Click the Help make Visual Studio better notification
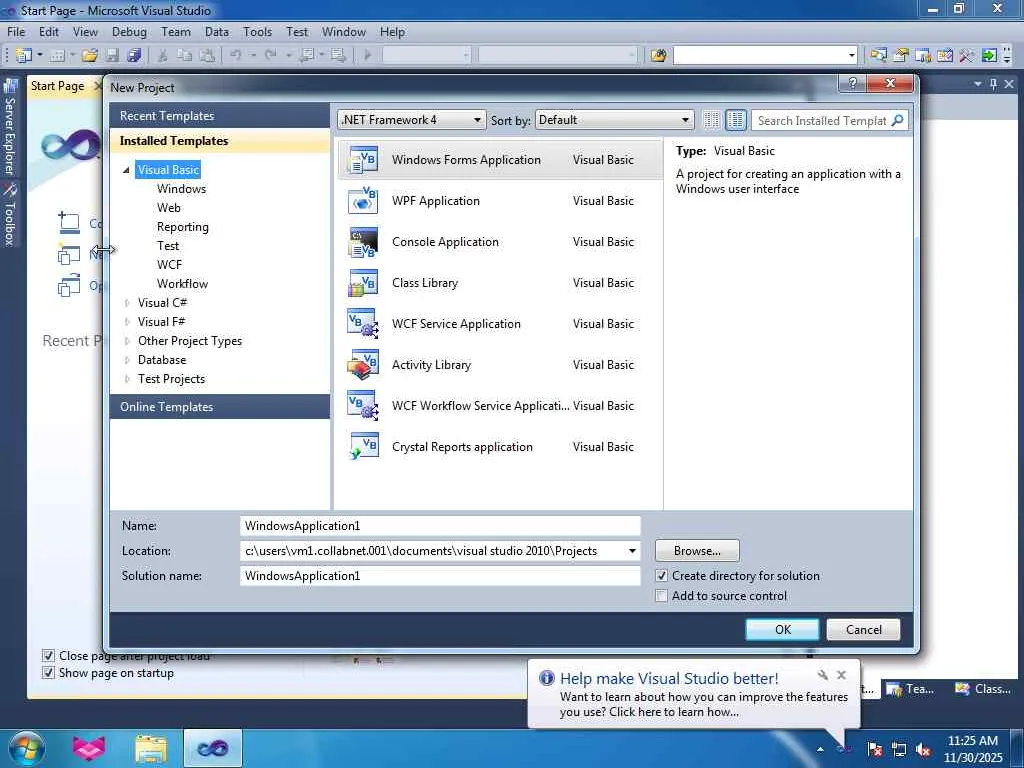The width and height of the screenshot is (1024, 768). pyautogui.click(x=694, y=696)
